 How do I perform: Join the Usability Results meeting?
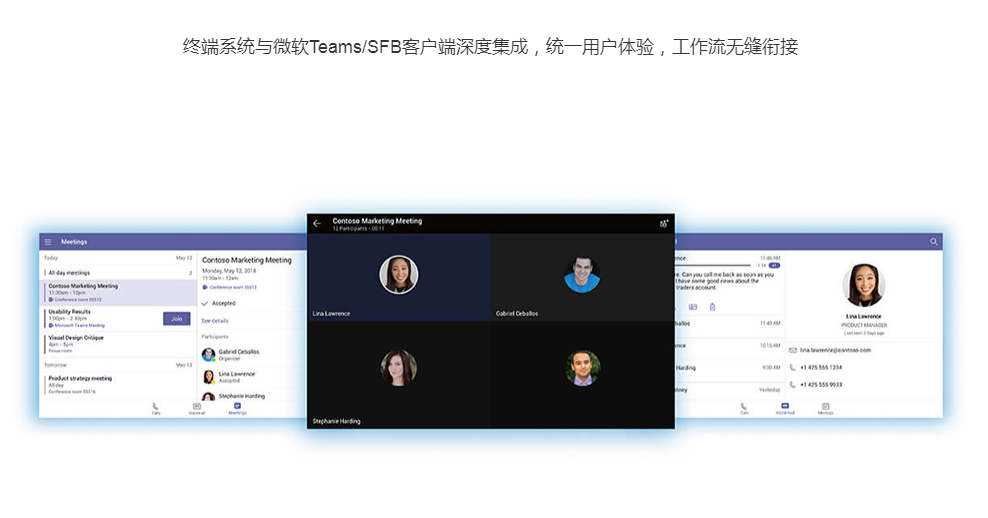pos(176,319)
